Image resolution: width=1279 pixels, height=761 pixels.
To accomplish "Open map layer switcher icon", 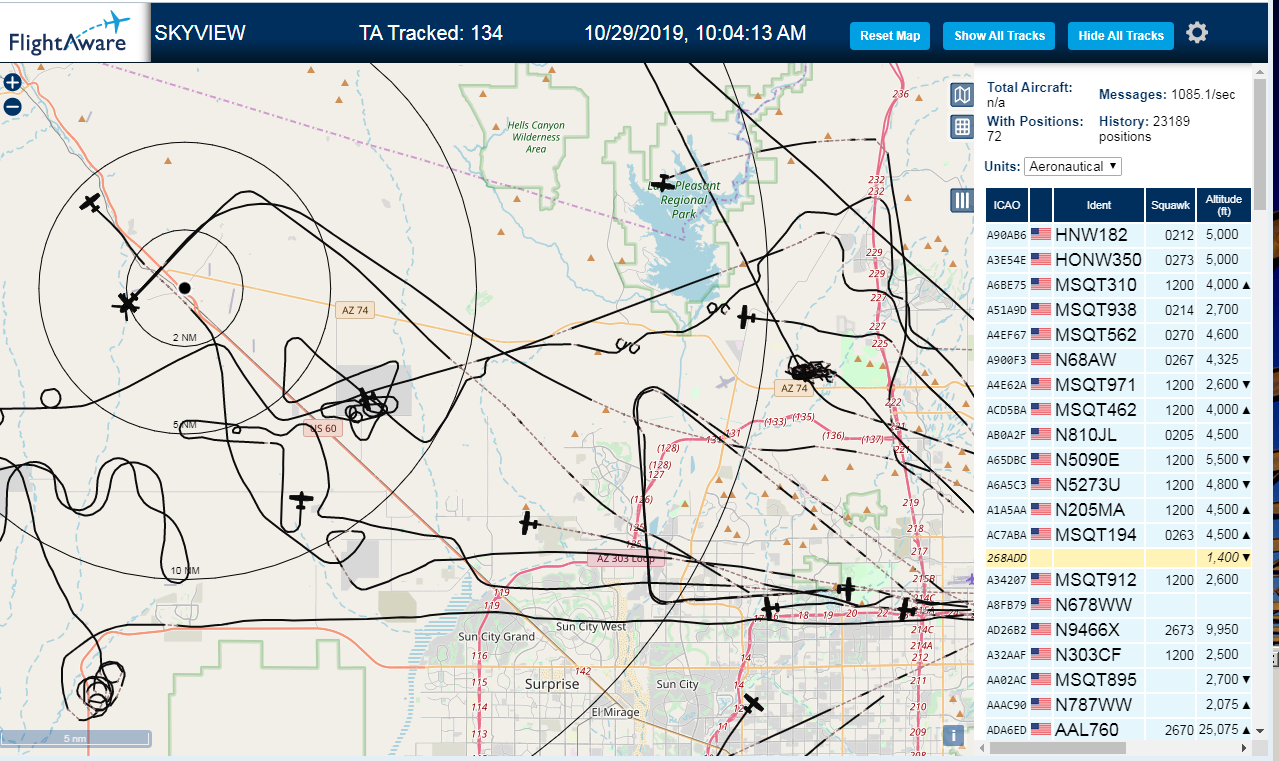I will [961, 95].
